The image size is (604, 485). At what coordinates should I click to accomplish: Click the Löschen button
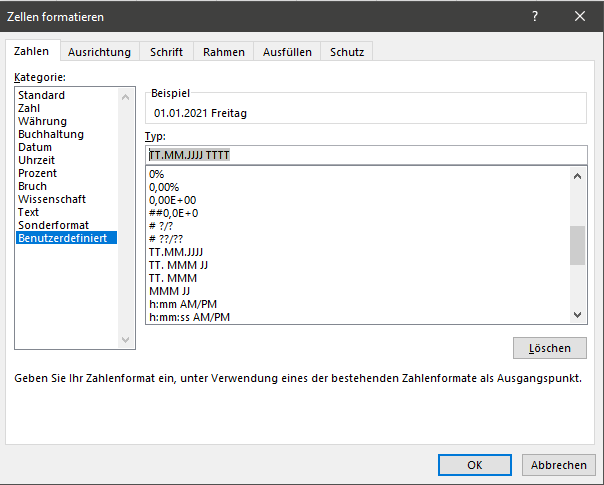coord(550,348)
